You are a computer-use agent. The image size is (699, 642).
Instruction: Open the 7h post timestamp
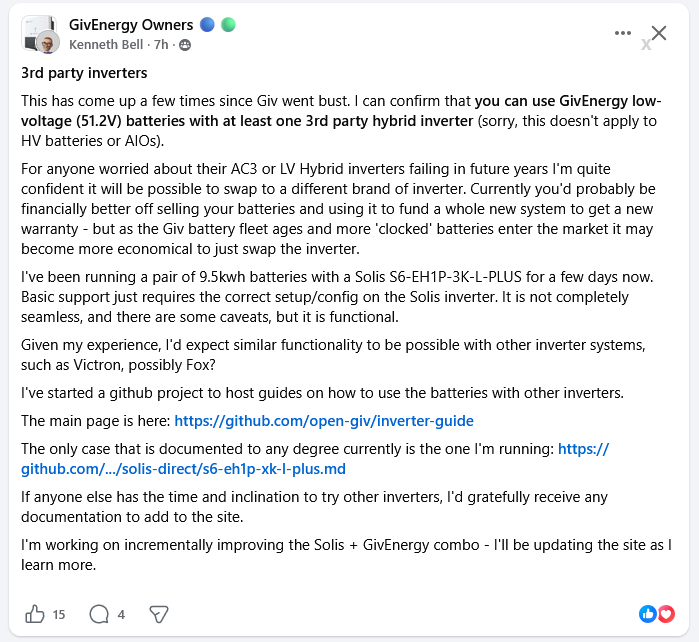tap(161, 45)
